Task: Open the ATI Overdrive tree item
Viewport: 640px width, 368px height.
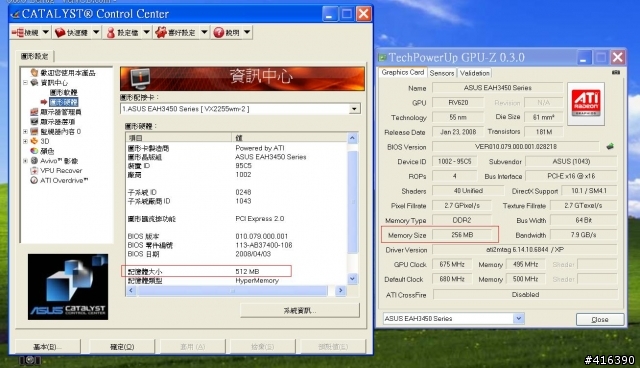Action: 64,180
